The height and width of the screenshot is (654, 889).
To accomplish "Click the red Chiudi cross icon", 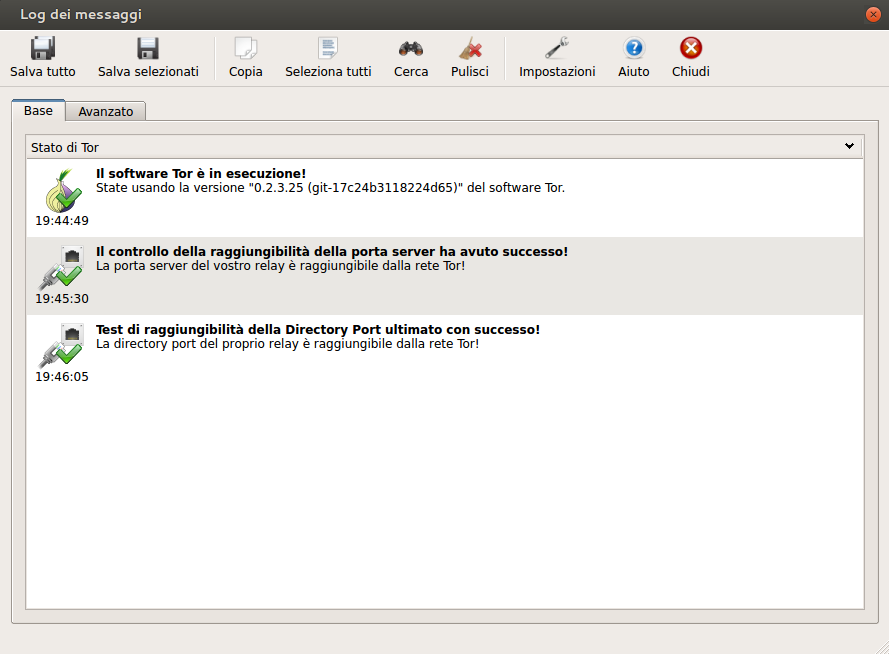I will tap(691, 48).
